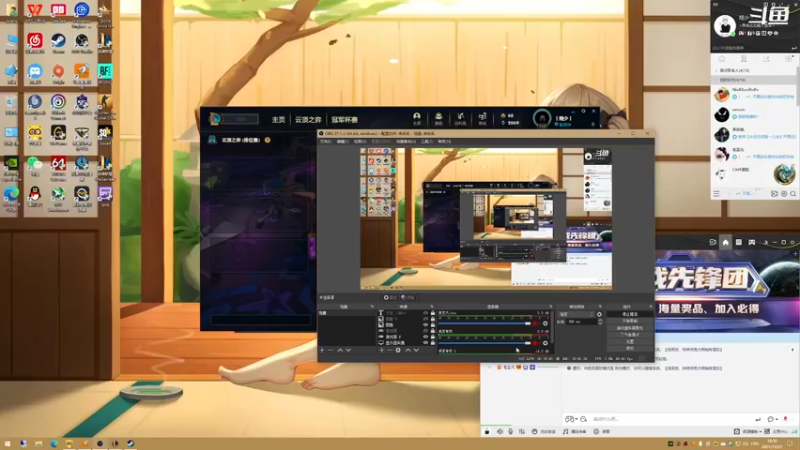
Task: Open source properties gear below OBS sources list
Action: 398,350
